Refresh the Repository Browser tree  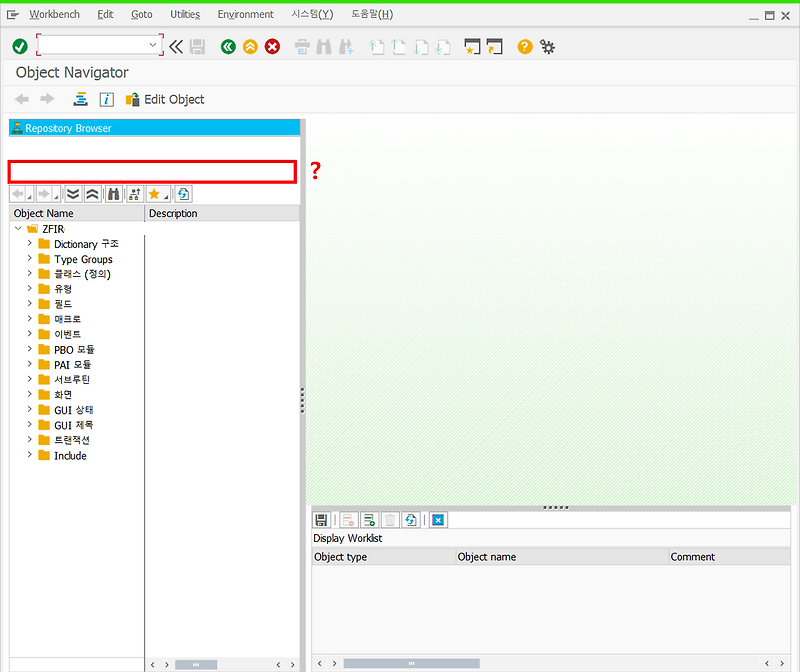183,193
